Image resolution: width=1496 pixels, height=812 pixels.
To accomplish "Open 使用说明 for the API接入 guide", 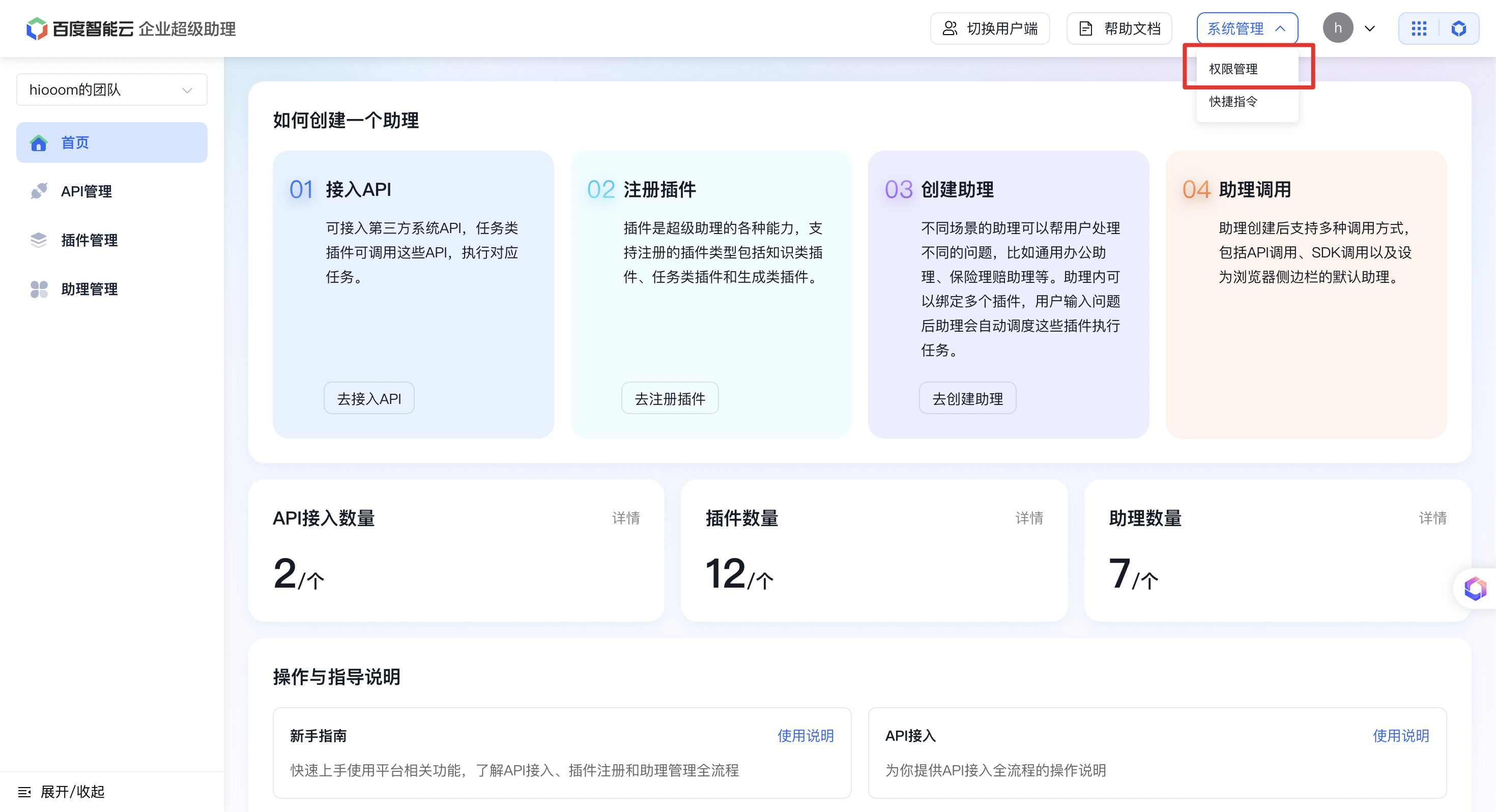I will pyautogui.click(x=1401, y=736).
